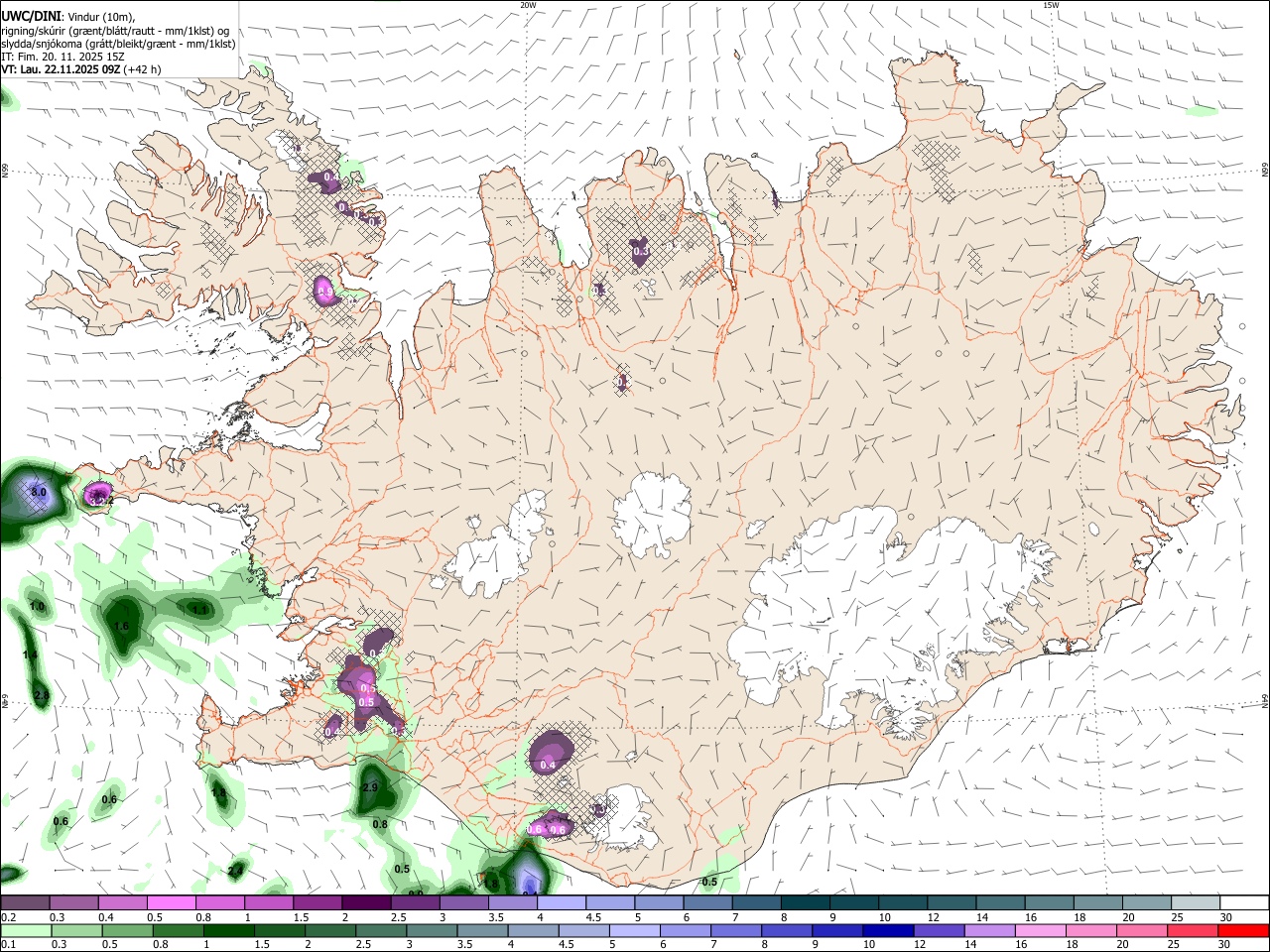Select the '2.4' rain value label

coord(235,871)
